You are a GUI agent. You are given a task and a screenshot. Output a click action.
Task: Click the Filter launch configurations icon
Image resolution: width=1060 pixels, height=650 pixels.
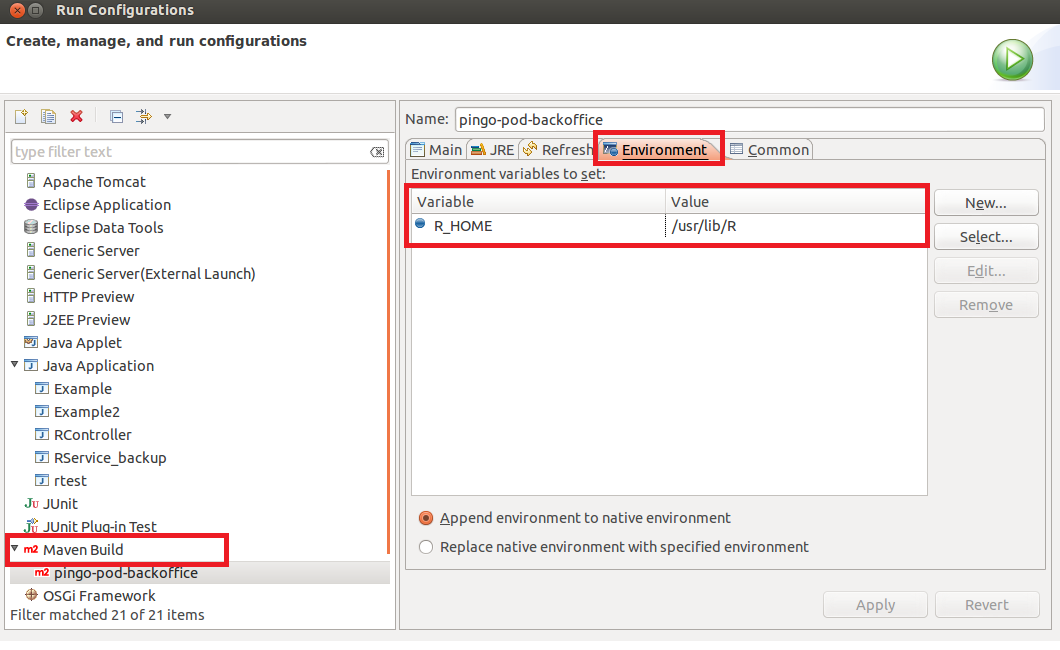tap(143, 116)
